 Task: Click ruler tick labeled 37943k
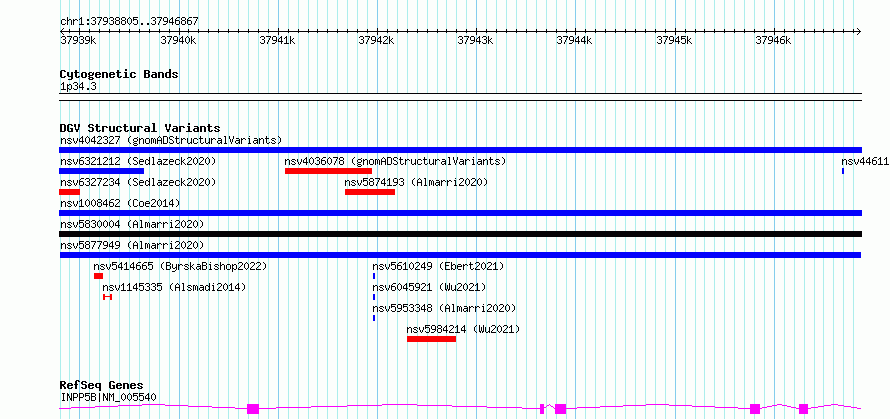[x=476, y=40]
